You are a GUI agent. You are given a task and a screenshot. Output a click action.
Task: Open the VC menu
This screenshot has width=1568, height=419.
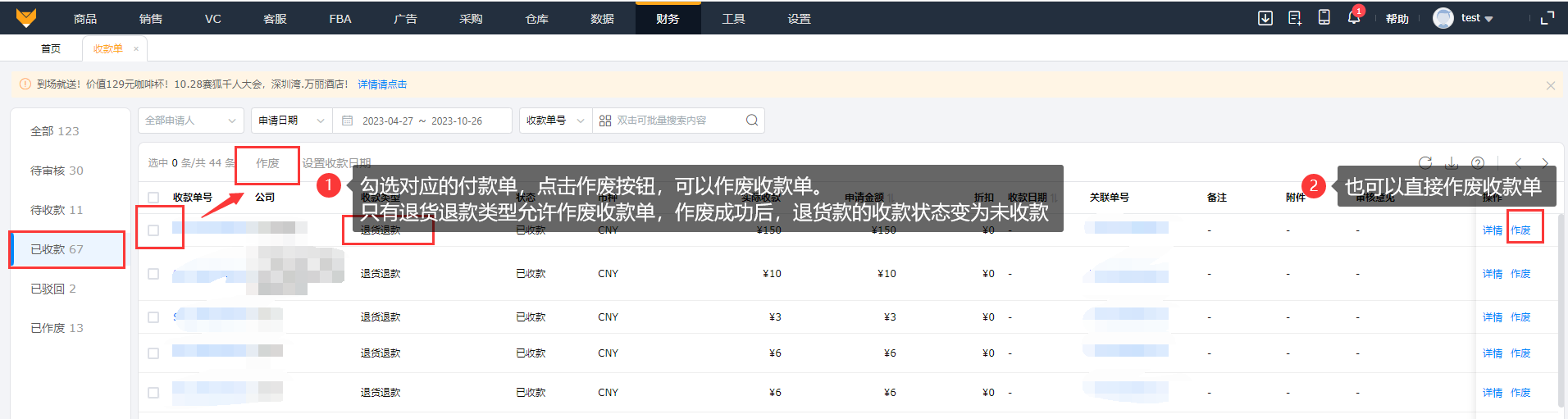click(213, 19)
